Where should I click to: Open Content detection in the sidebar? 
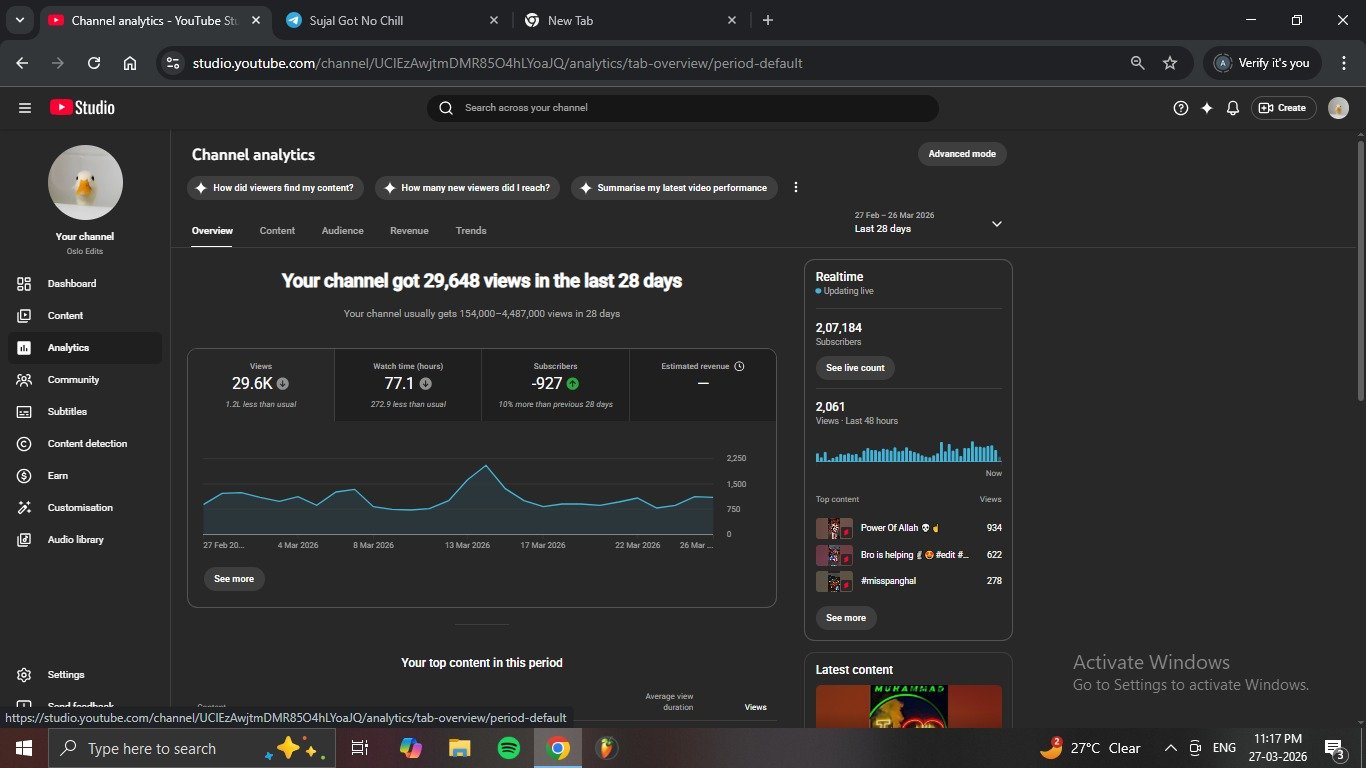pyautogui.click(x=87, y=444)
